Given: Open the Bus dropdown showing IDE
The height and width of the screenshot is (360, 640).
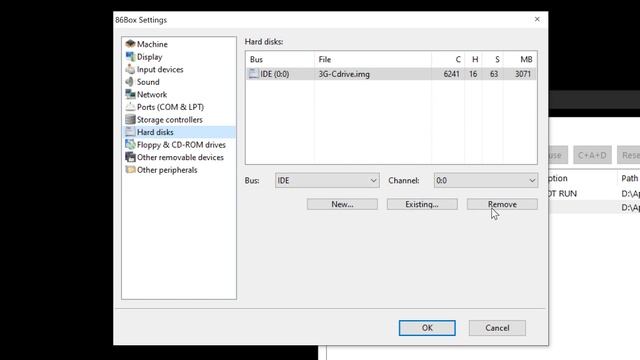Looking at the screenshot, I should 327,180.
